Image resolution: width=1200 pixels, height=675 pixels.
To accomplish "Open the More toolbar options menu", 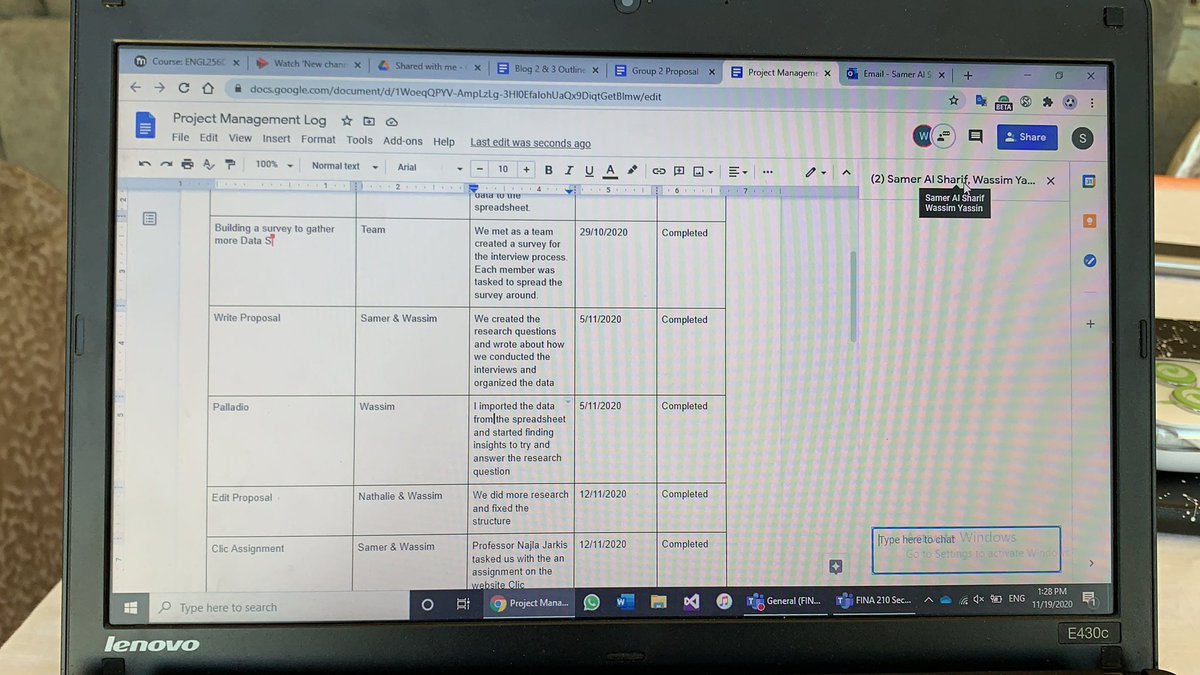I will click(768, 172).
